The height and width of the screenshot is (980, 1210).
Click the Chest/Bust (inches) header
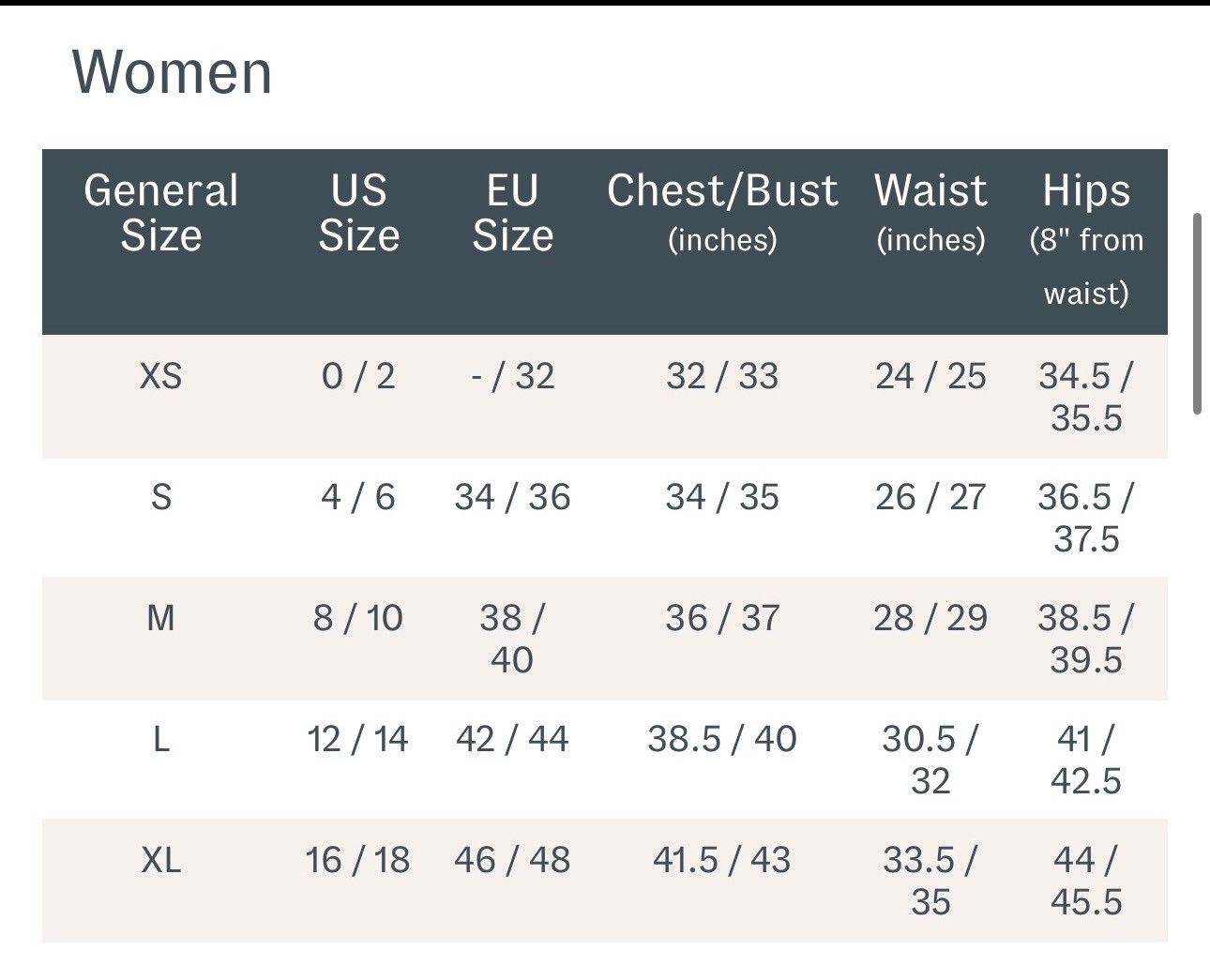[x=722, y=213]
